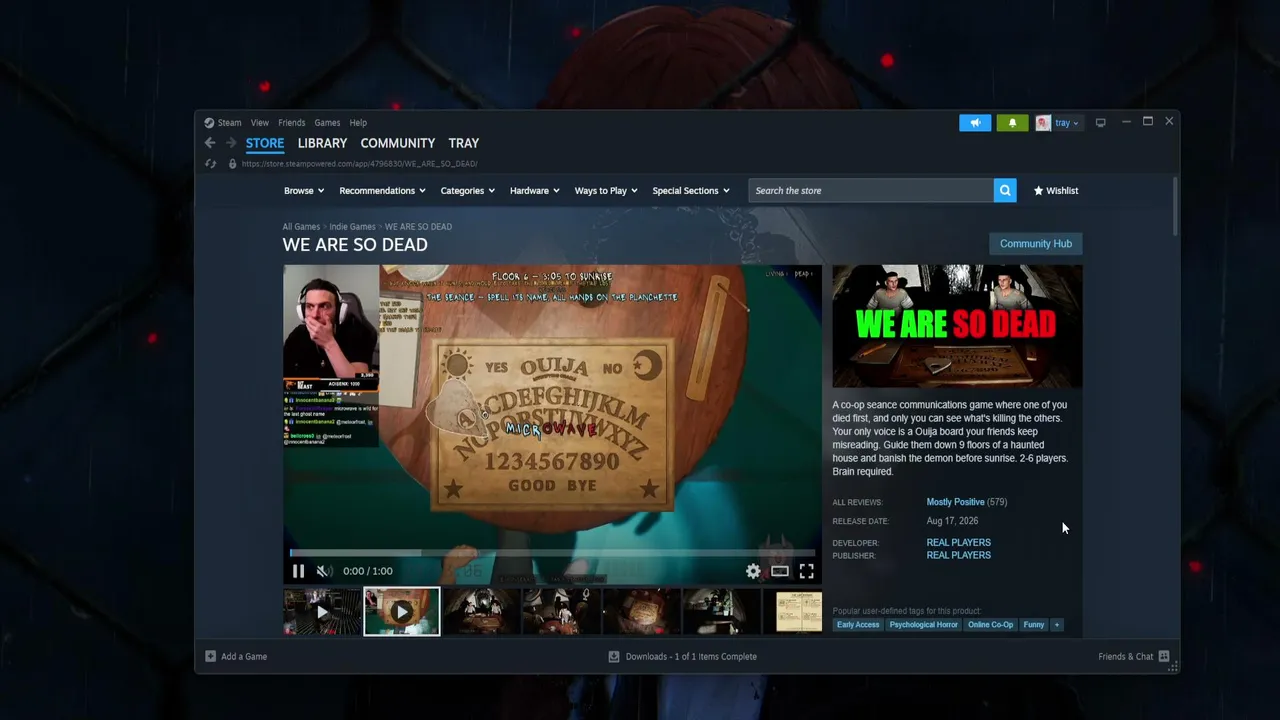Open the green notifications bell
The image size is (1280, 720).
1012,123
